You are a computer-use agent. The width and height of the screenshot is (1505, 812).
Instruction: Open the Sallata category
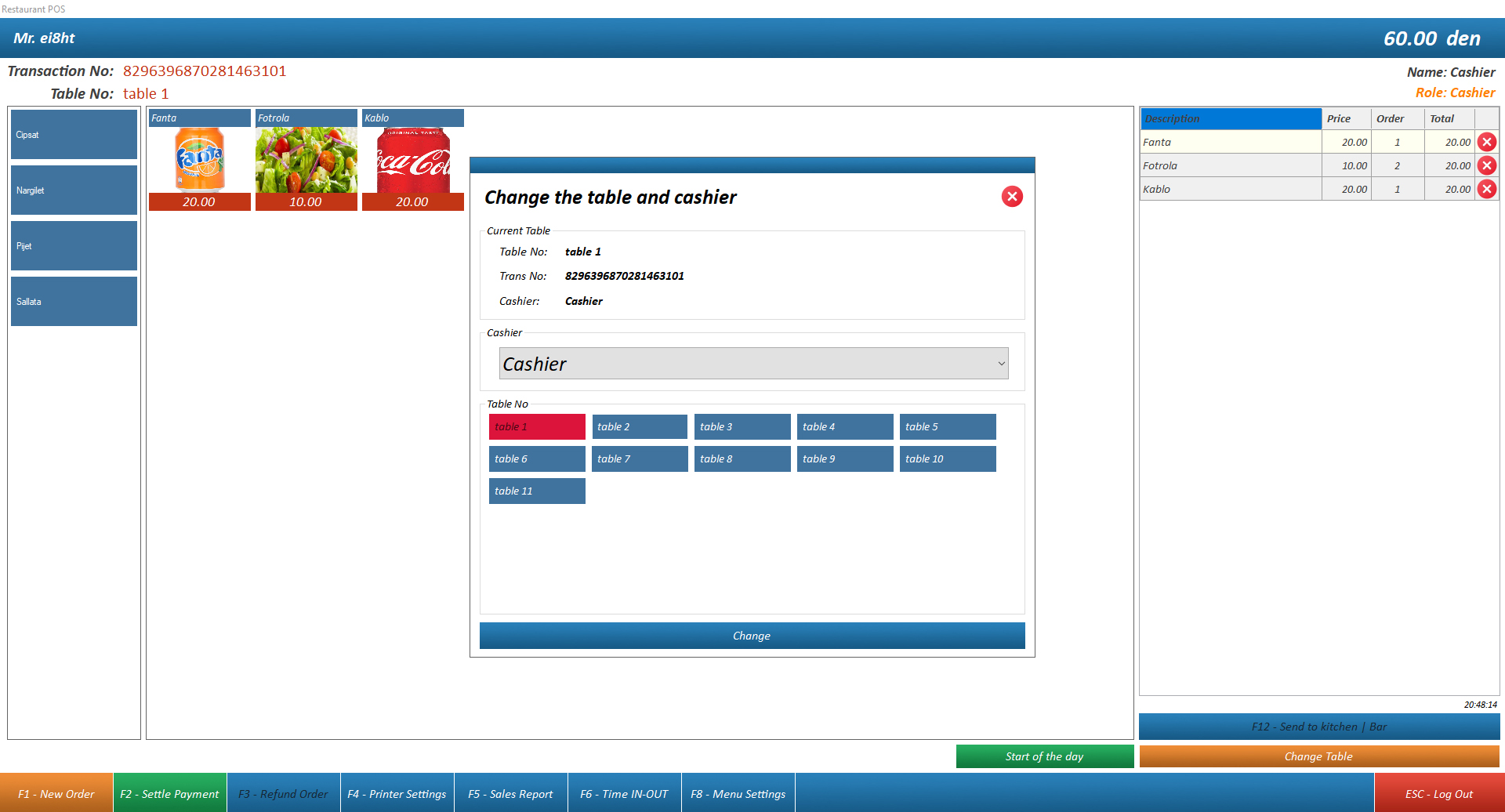pyautogui.click(x=74, y=302)
